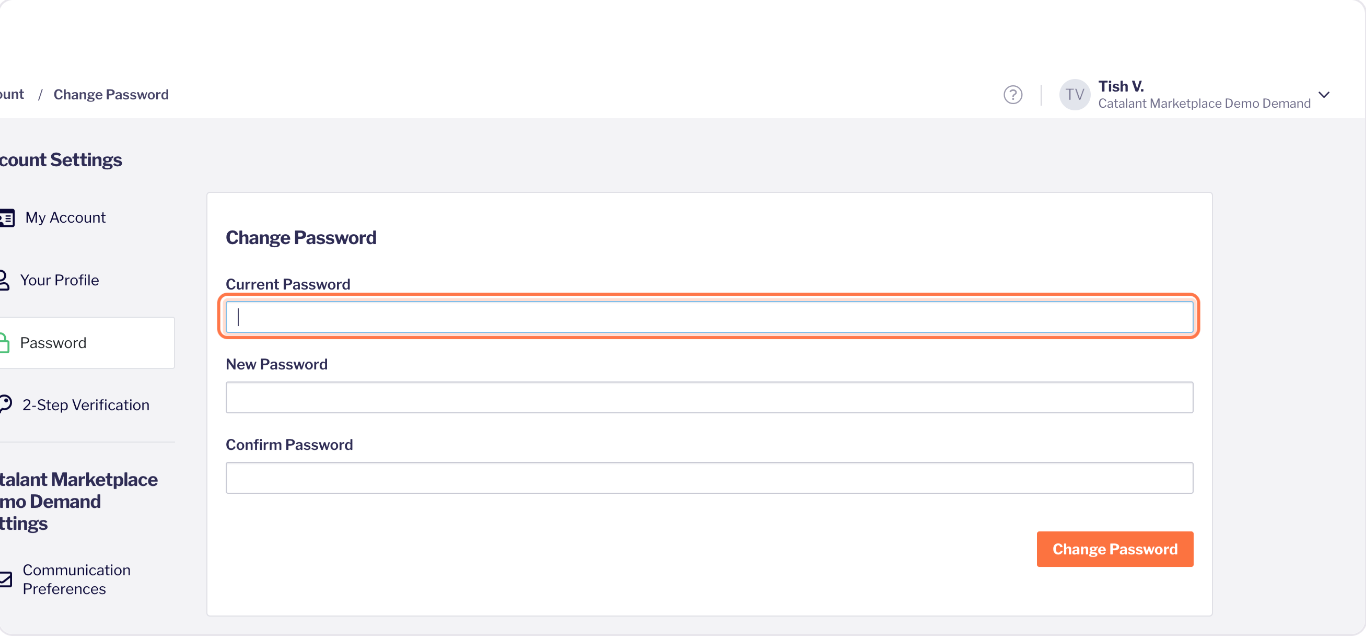Click the Communication Preferences envelope icon

[x=5, y=579]
